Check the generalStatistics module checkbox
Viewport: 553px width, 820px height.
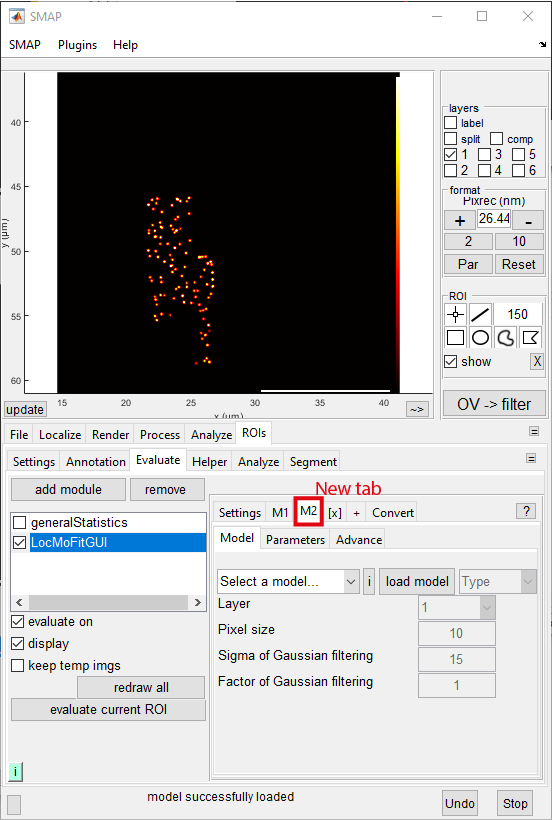(x=19, y=522)
